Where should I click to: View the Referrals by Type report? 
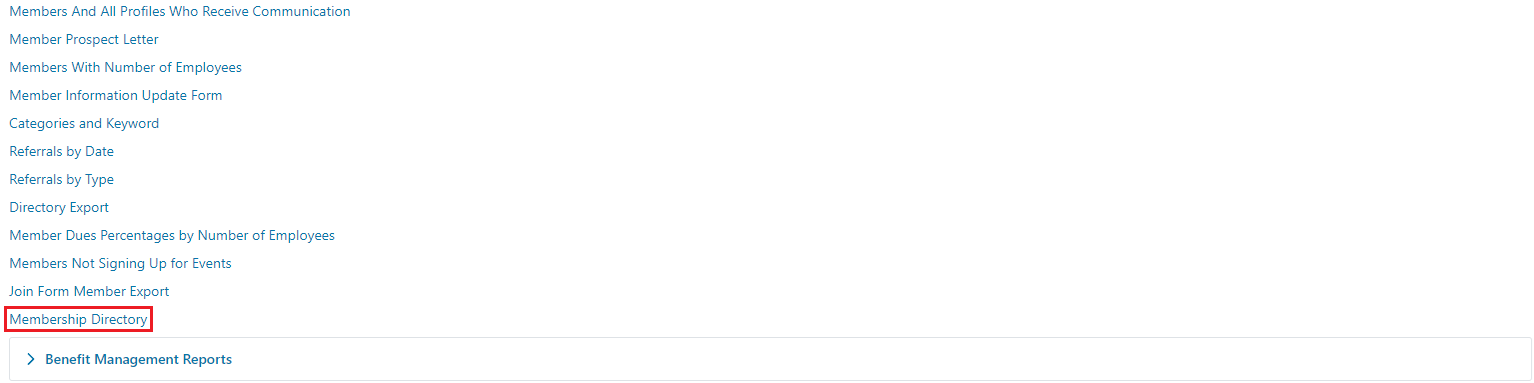pyautogui.click(x=61, y=180)
